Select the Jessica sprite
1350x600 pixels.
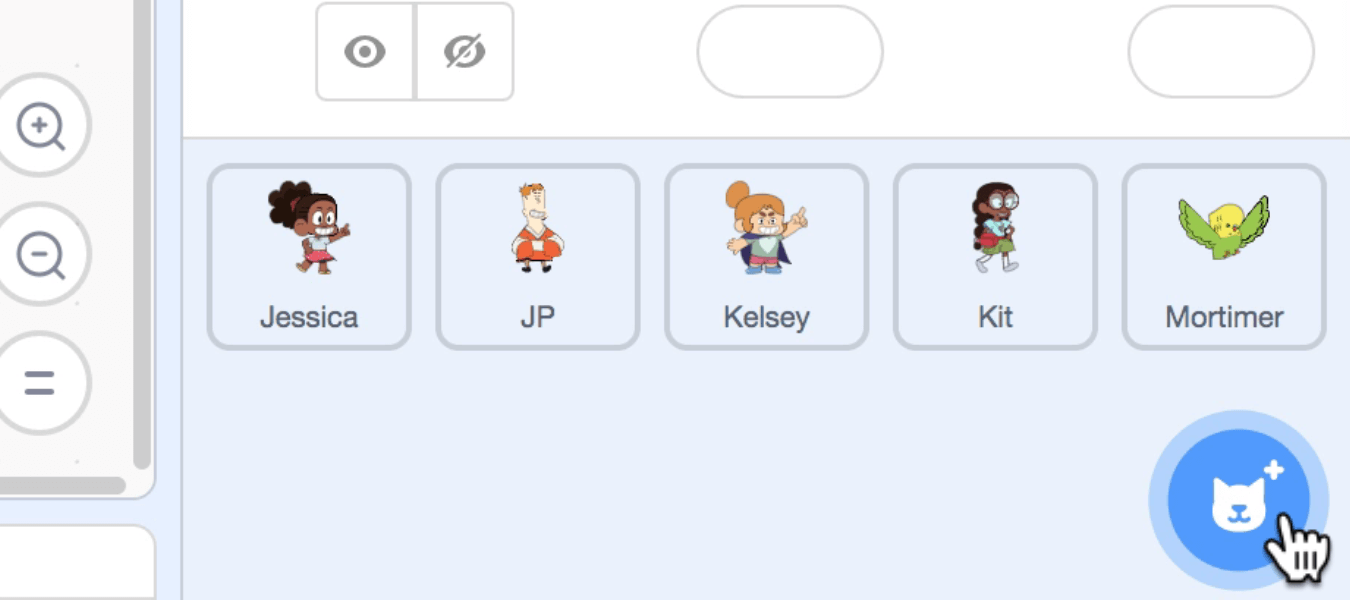[309, 256]
